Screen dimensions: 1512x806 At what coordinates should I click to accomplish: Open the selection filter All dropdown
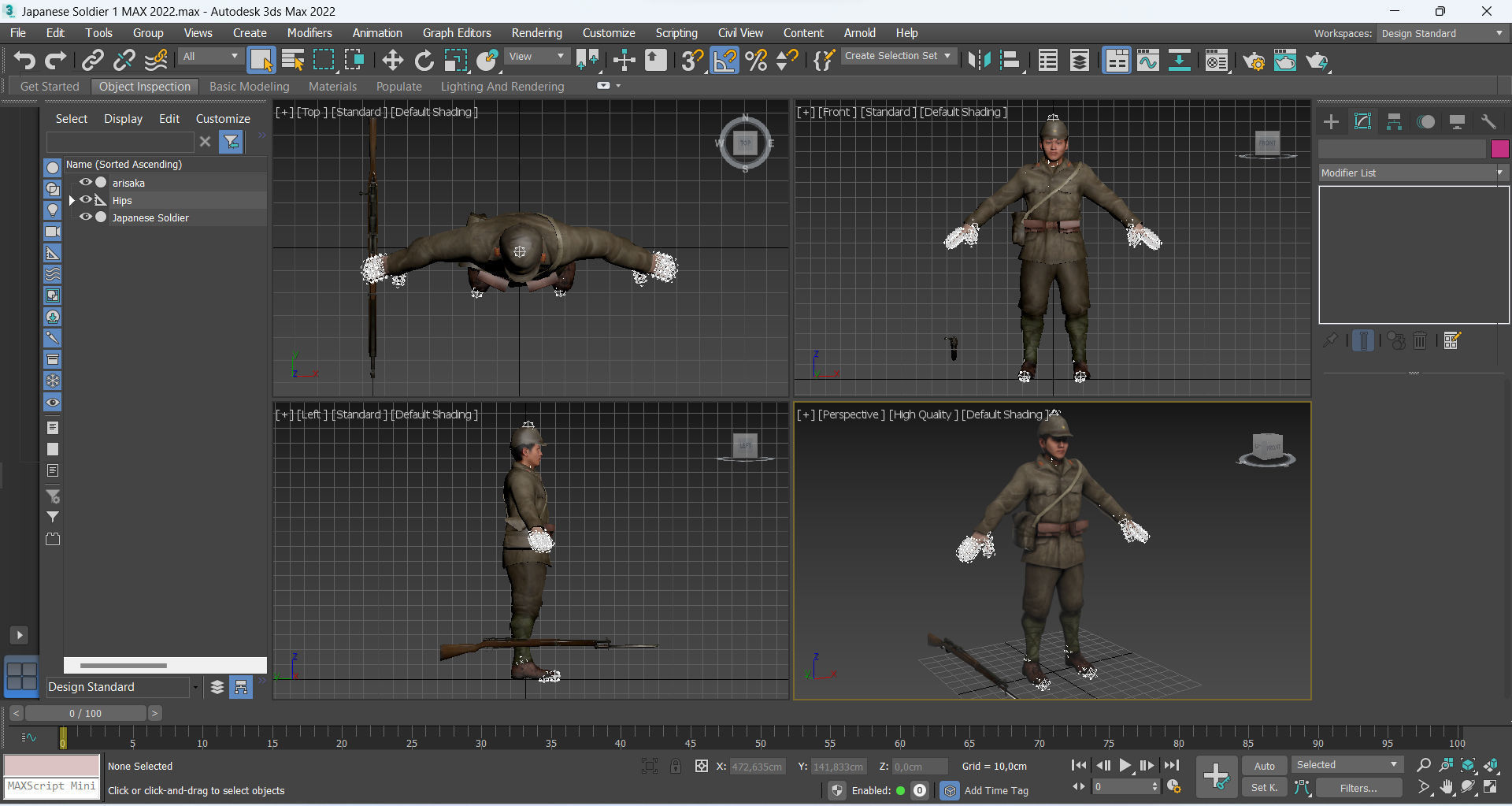pos(210,57)
